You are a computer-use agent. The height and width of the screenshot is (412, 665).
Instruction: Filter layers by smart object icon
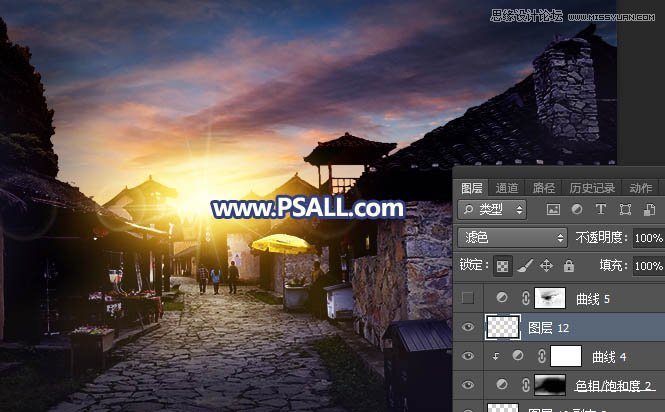[649, 209]
